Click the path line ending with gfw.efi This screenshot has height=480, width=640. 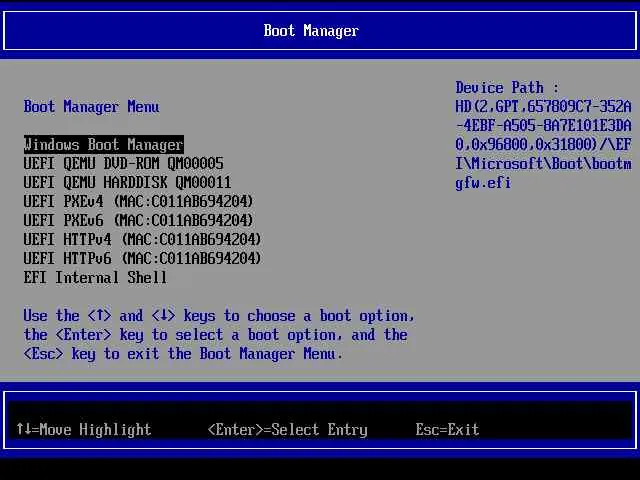(x=483, y=183)
